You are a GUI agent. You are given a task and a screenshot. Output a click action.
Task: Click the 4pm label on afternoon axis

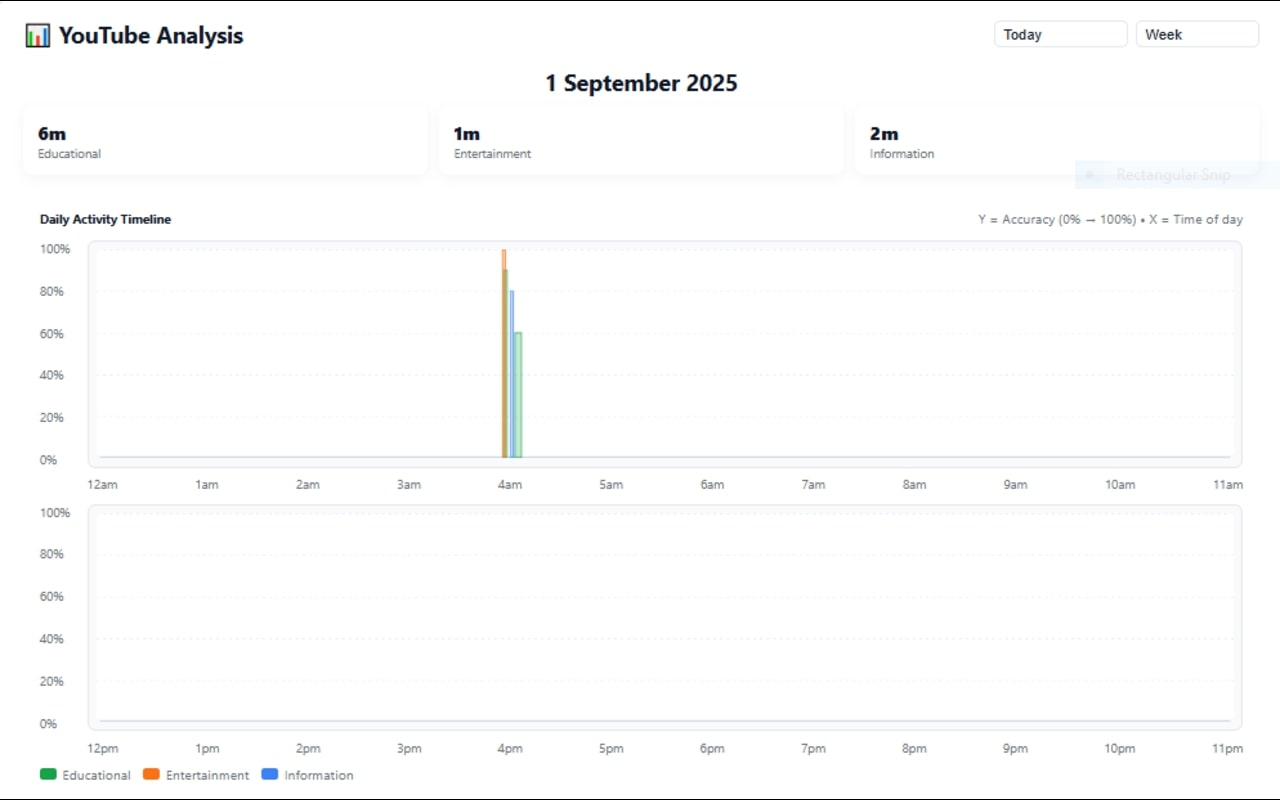509,749
